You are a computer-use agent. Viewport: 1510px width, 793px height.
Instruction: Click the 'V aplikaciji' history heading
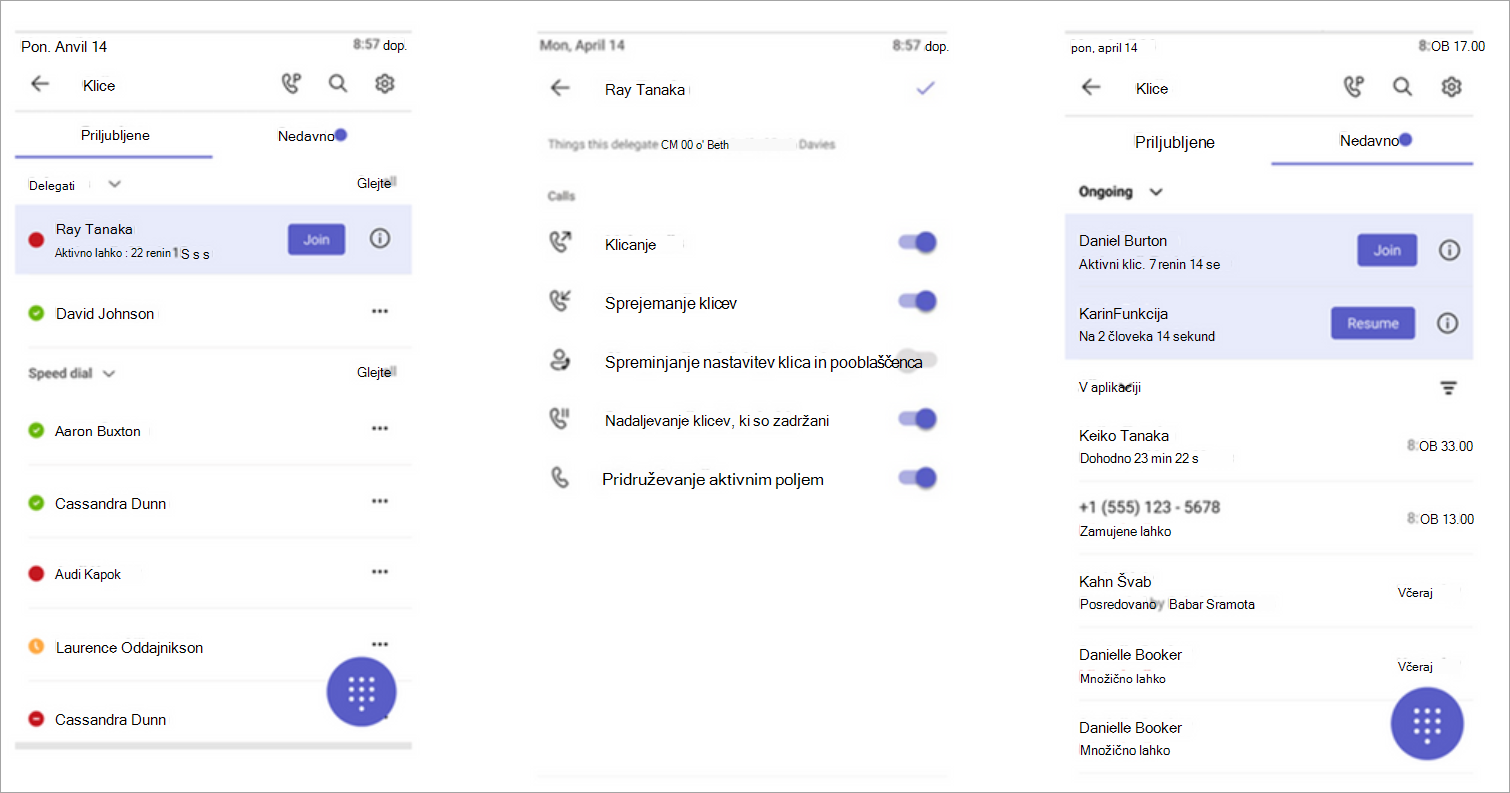pyautogui.click(x=1108, y=387)
